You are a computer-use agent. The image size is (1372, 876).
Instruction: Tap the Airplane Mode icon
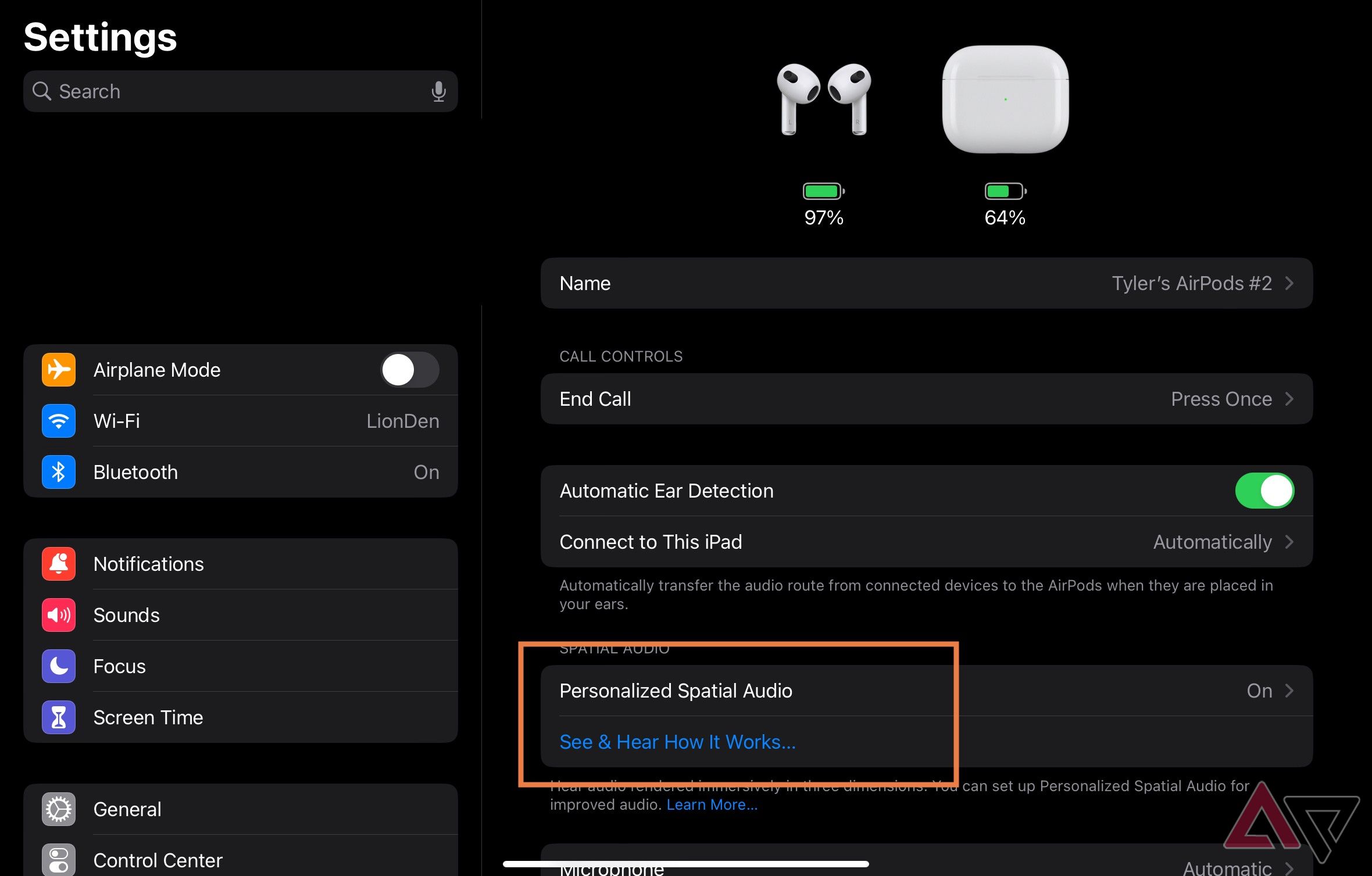coord(58,369)
